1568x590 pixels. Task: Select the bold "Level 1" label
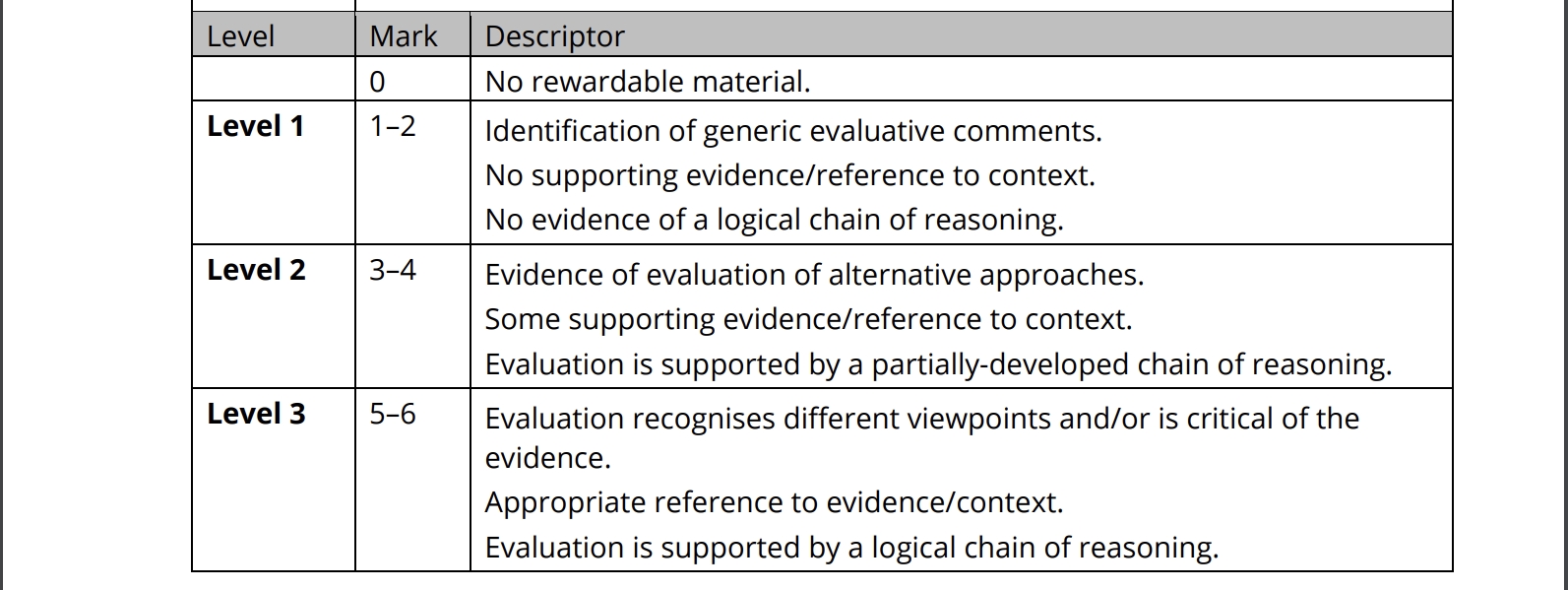[256, 126]
